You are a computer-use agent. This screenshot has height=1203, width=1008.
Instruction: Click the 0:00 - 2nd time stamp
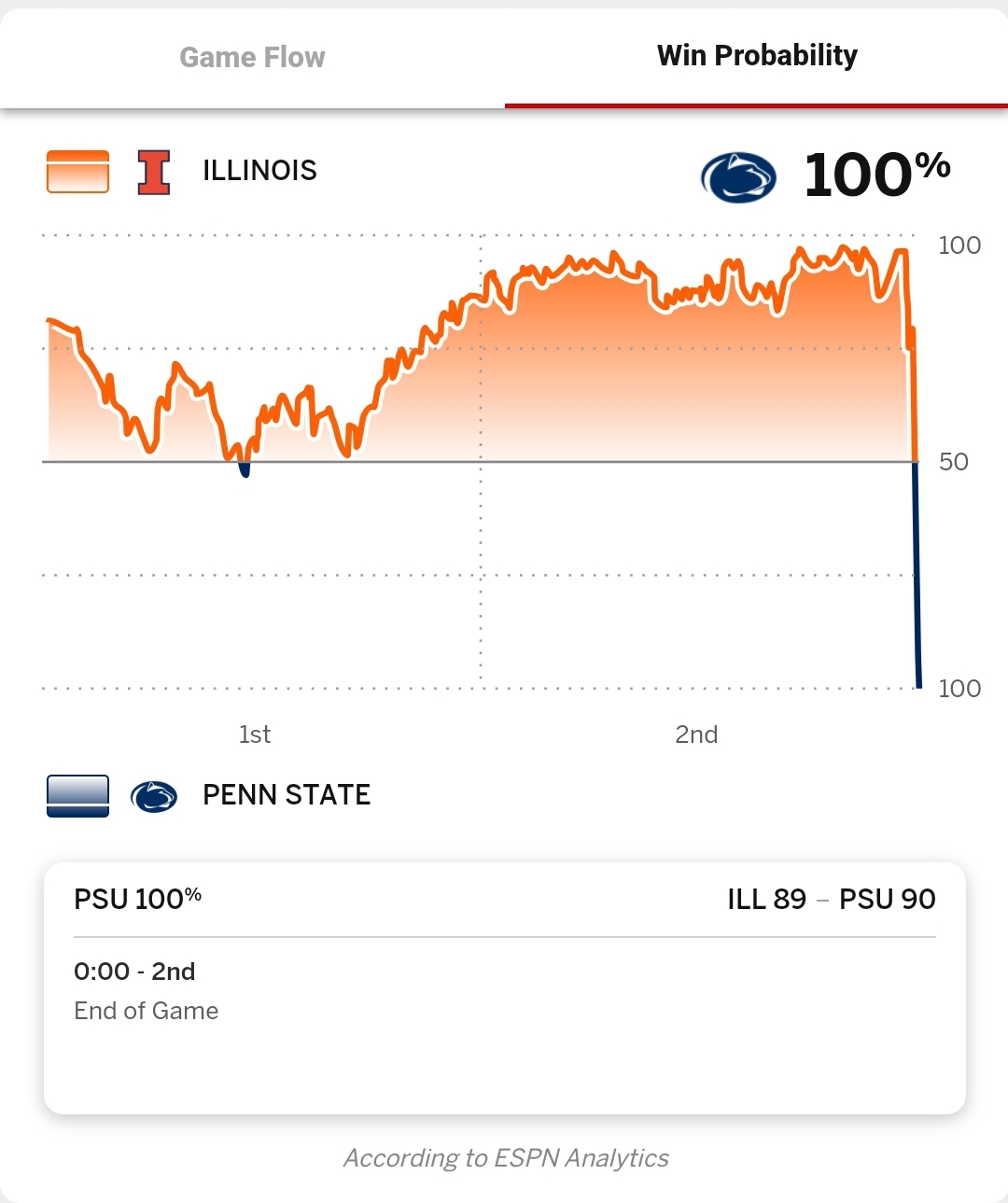pyautogui.click(x=134, y=972)
